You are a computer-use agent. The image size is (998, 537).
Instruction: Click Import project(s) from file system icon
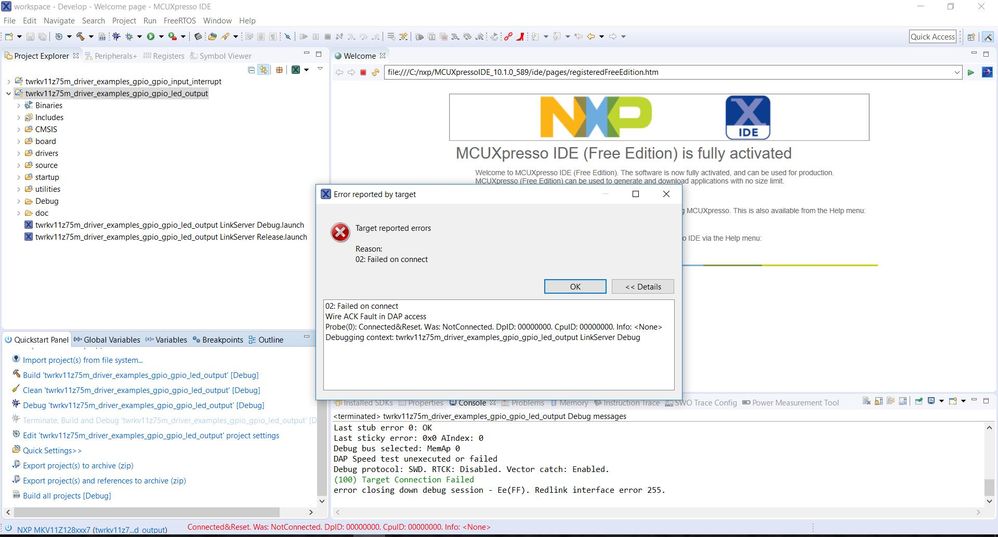pos(17,359)
